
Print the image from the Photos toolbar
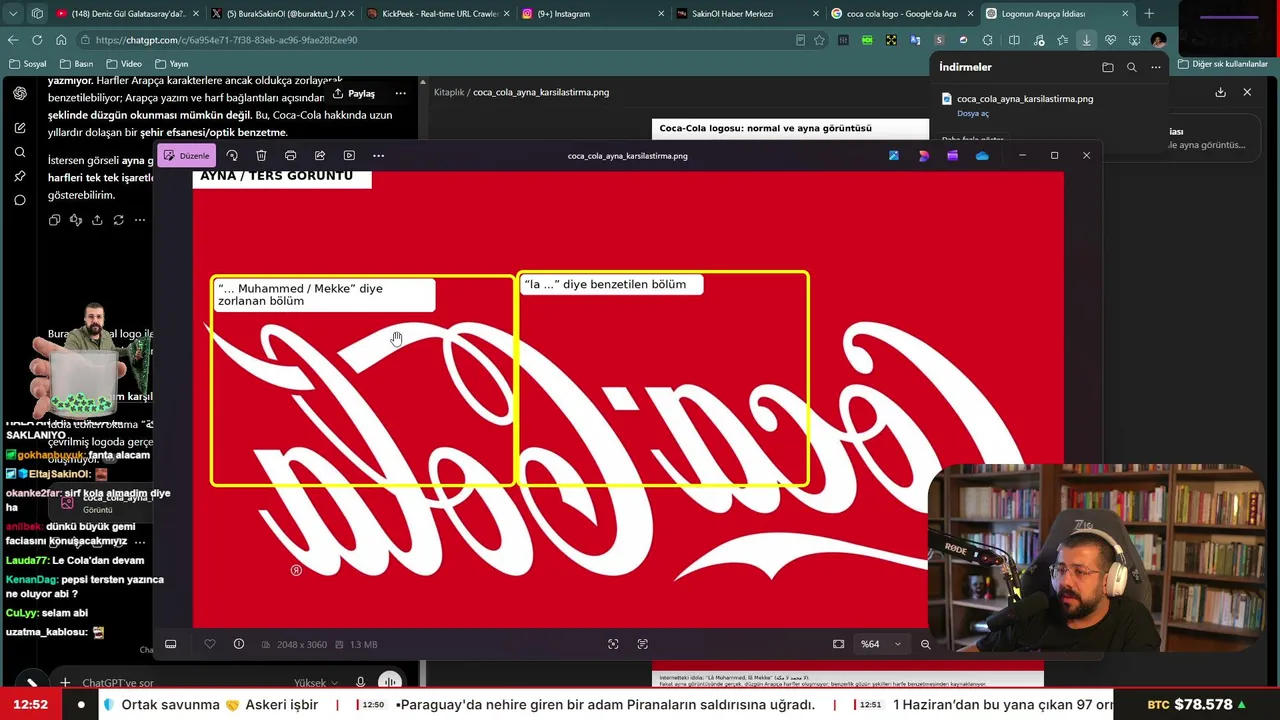[290, 156]
